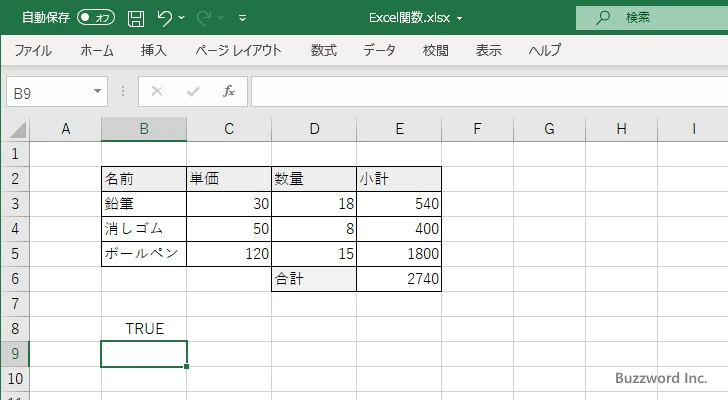Viewport: 728px width, 400px height.
Task: Select cell B8 showing TRUE
Action: 144,329
